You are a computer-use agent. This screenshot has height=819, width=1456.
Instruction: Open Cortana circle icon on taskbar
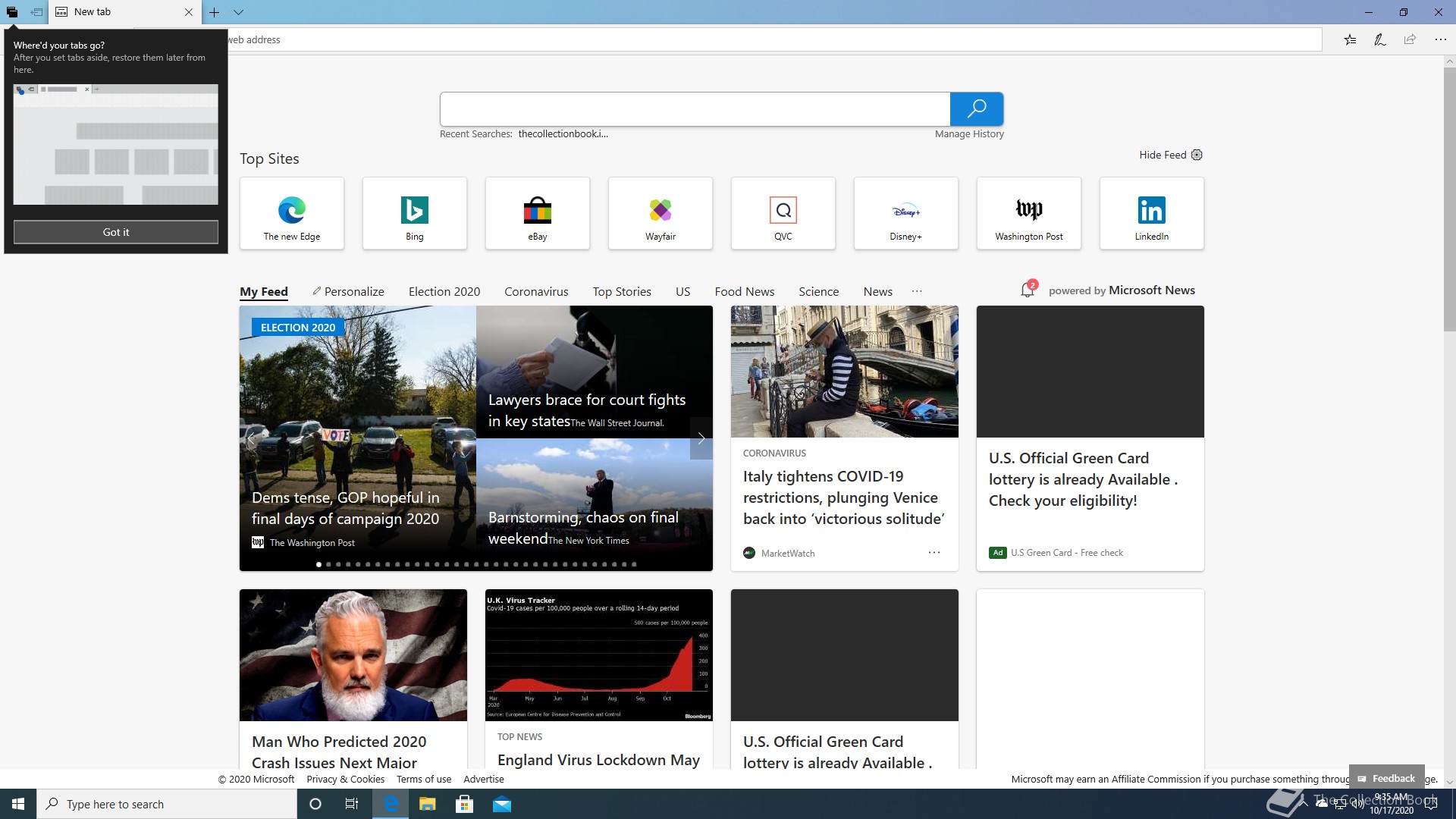click(x=315, y=804)
